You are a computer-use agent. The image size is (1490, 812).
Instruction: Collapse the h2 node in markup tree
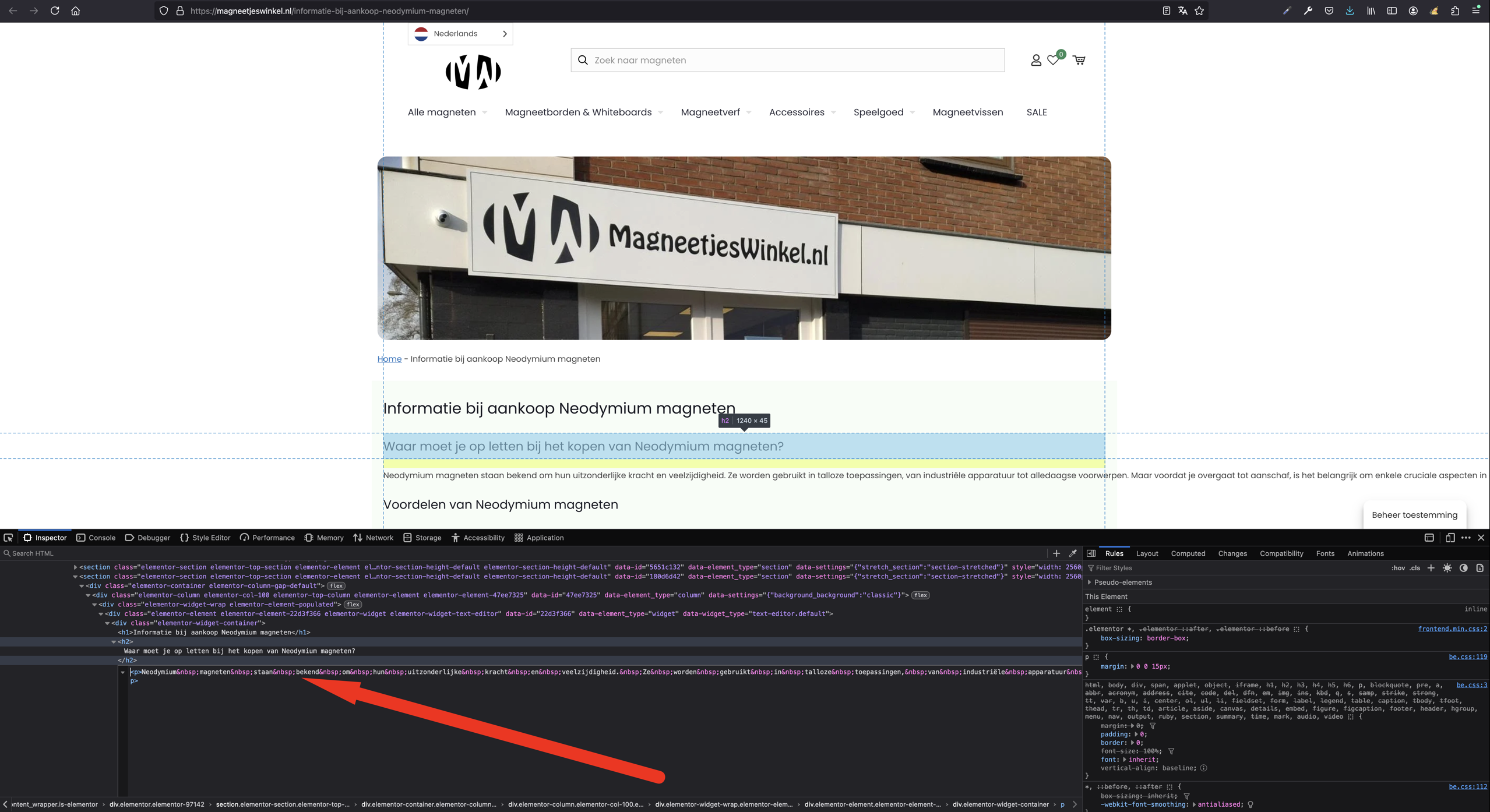(x=114, y=642)
